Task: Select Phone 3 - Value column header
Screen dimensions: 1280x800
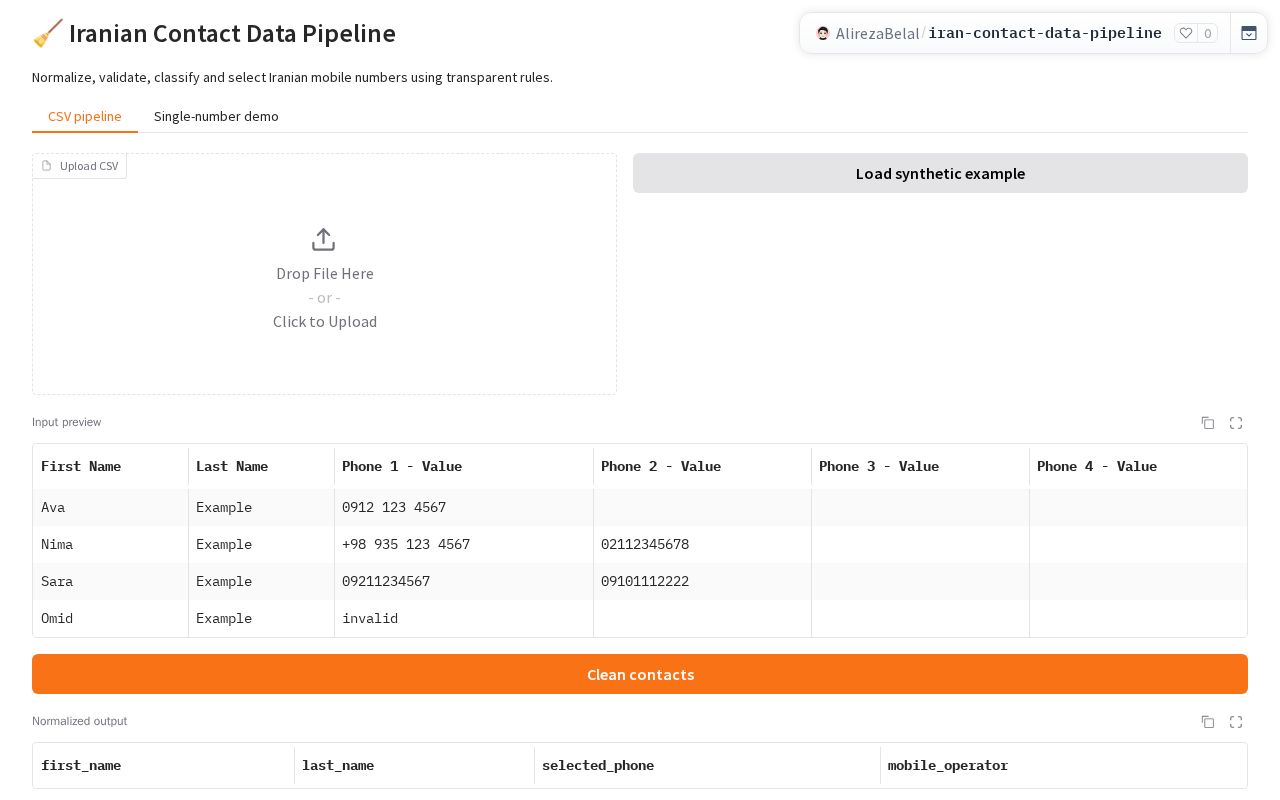Action: 921,466
